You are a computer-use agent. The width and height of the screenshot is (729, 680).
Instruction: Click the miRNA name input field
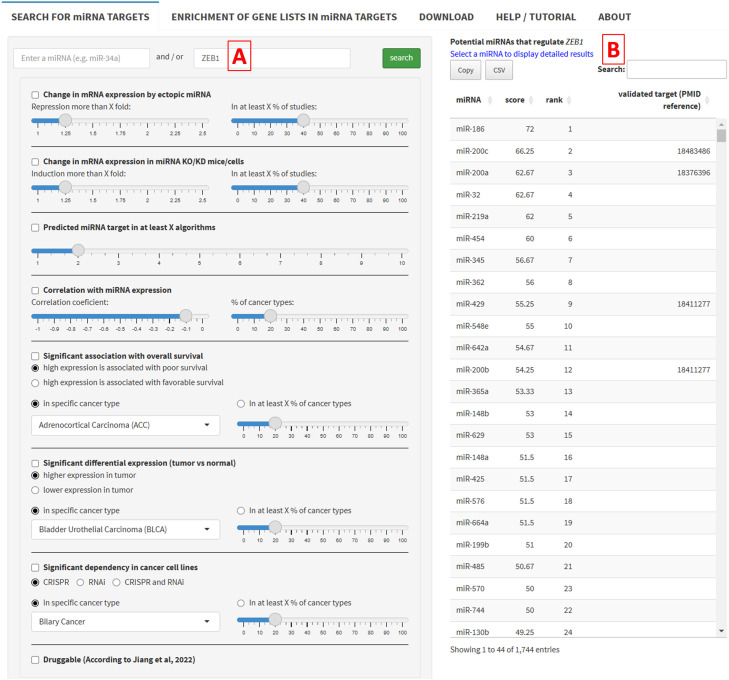(x=81, y=58)
